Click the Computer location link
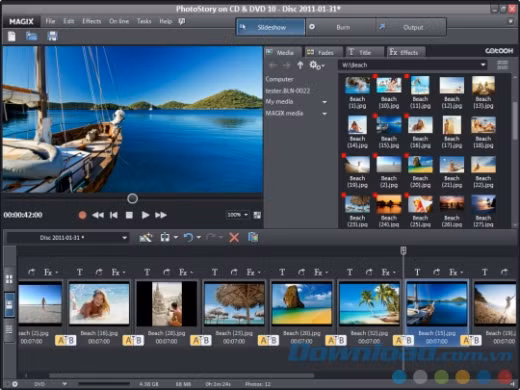 tap(279, 79)
